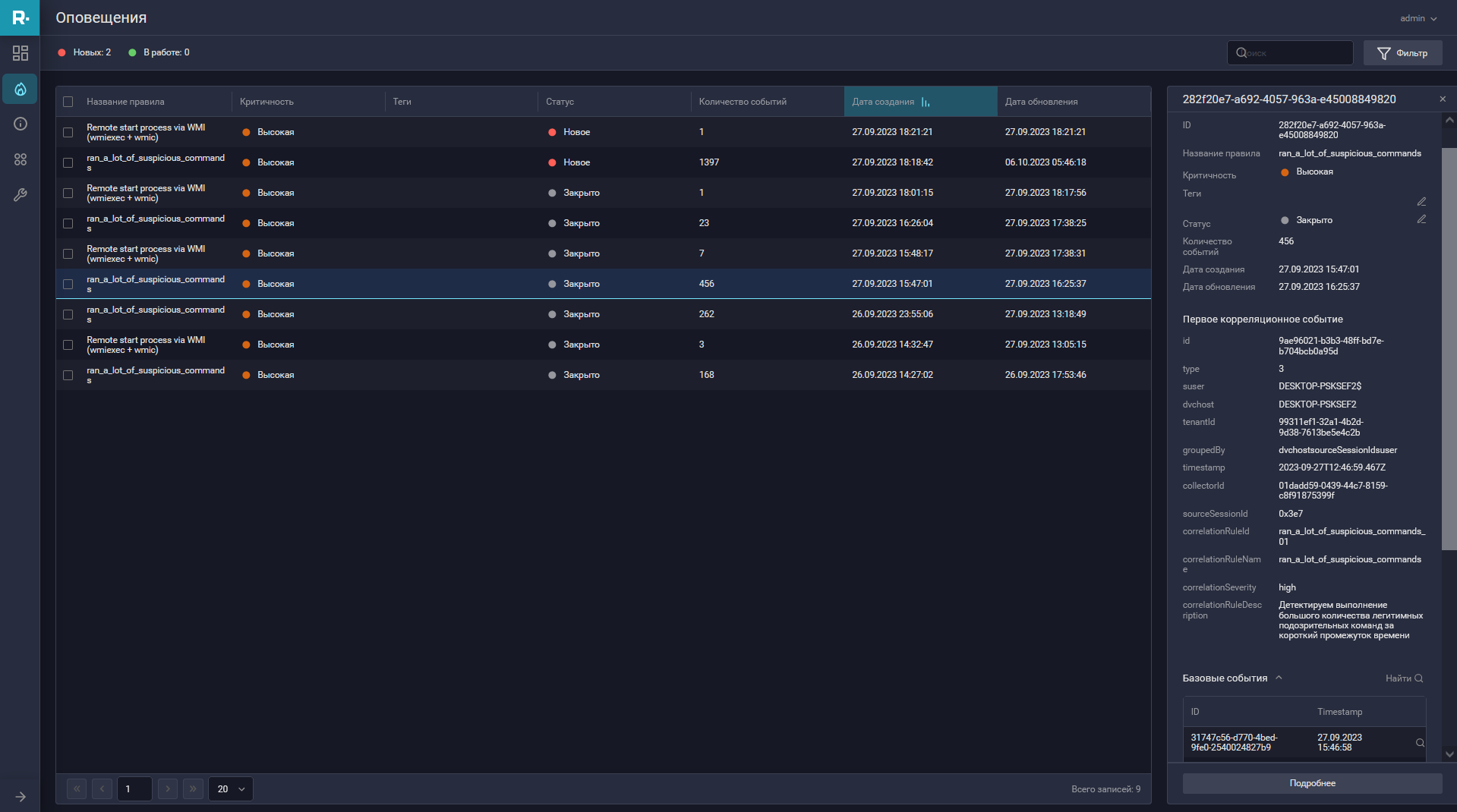
Task: Open the dashboard grid icon in sidebar
Action: tap(20, 53)
